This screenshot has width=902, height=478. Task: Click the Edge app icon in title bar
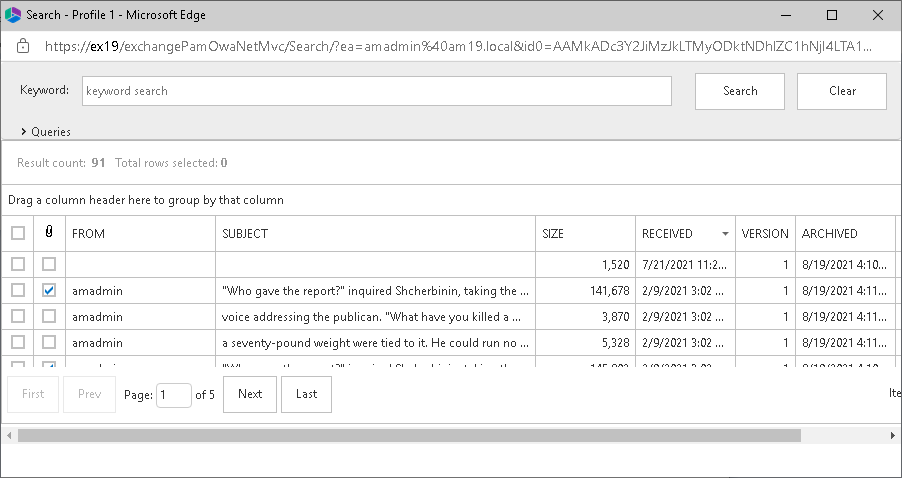tap(14, 15)
